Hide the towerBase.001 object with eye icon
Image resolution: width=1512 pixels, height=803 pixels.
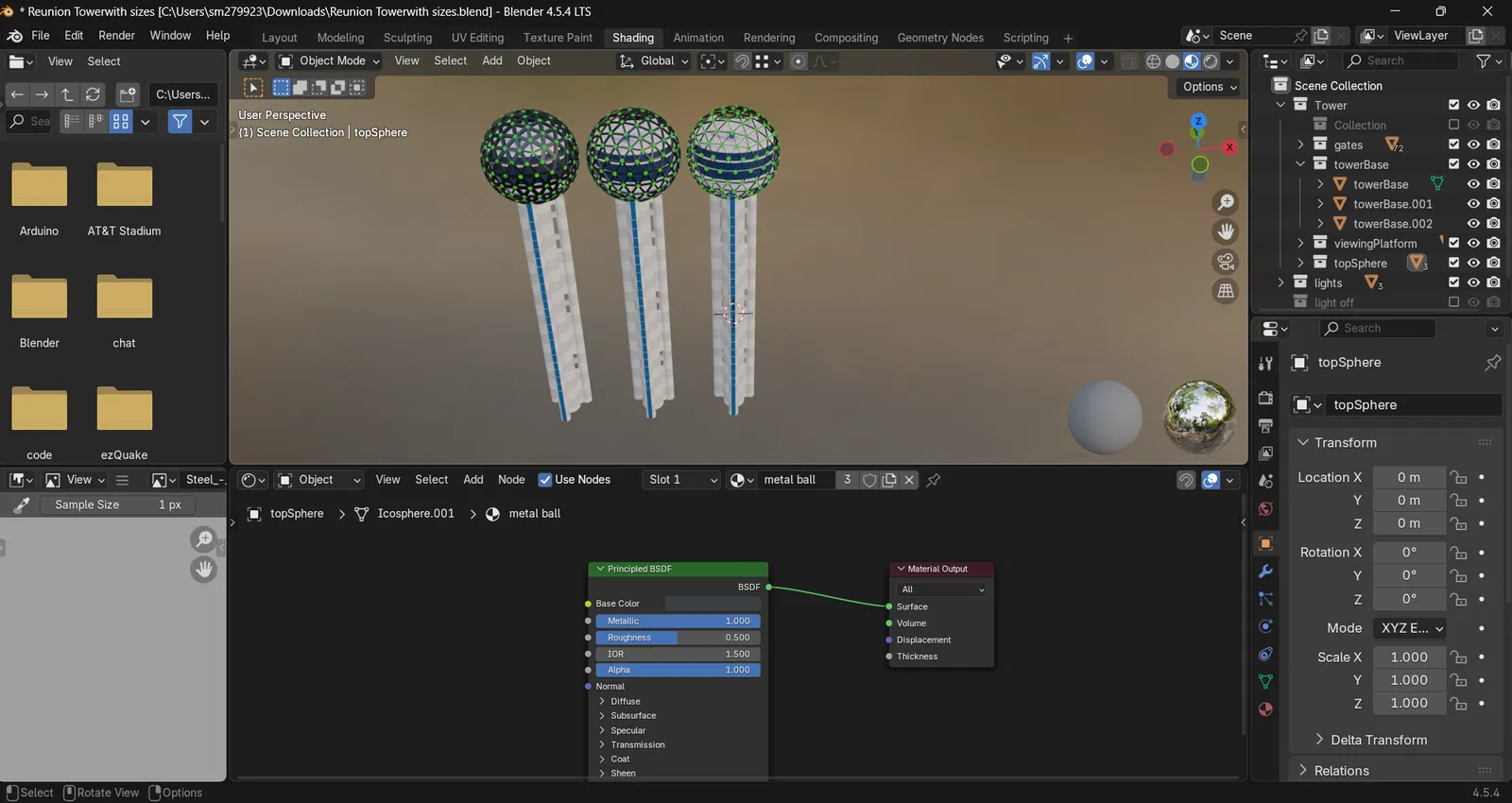pos(1473,204)
